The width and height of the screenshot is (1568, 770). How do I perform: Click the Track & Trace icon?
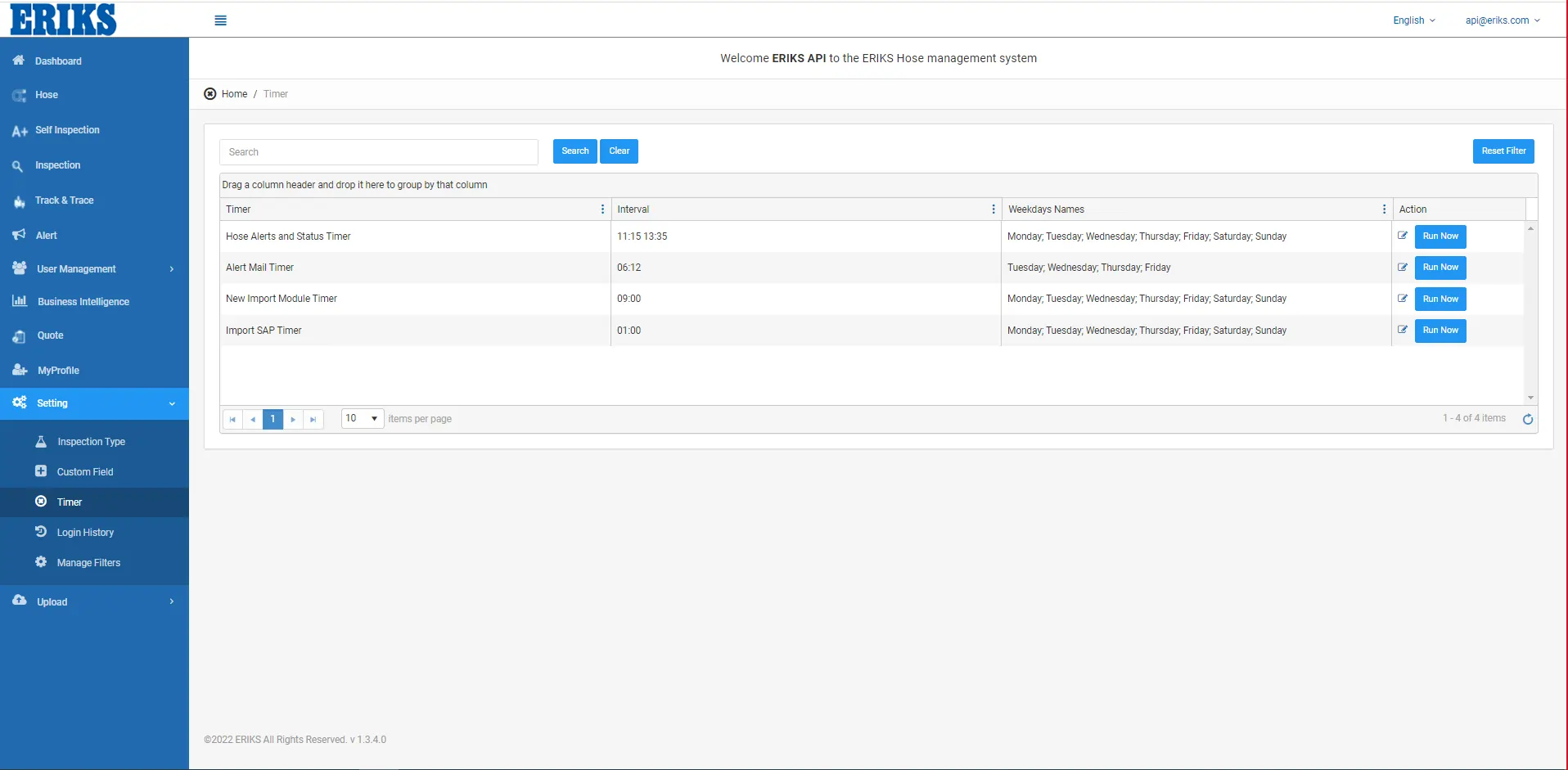[x=19, y=200]
